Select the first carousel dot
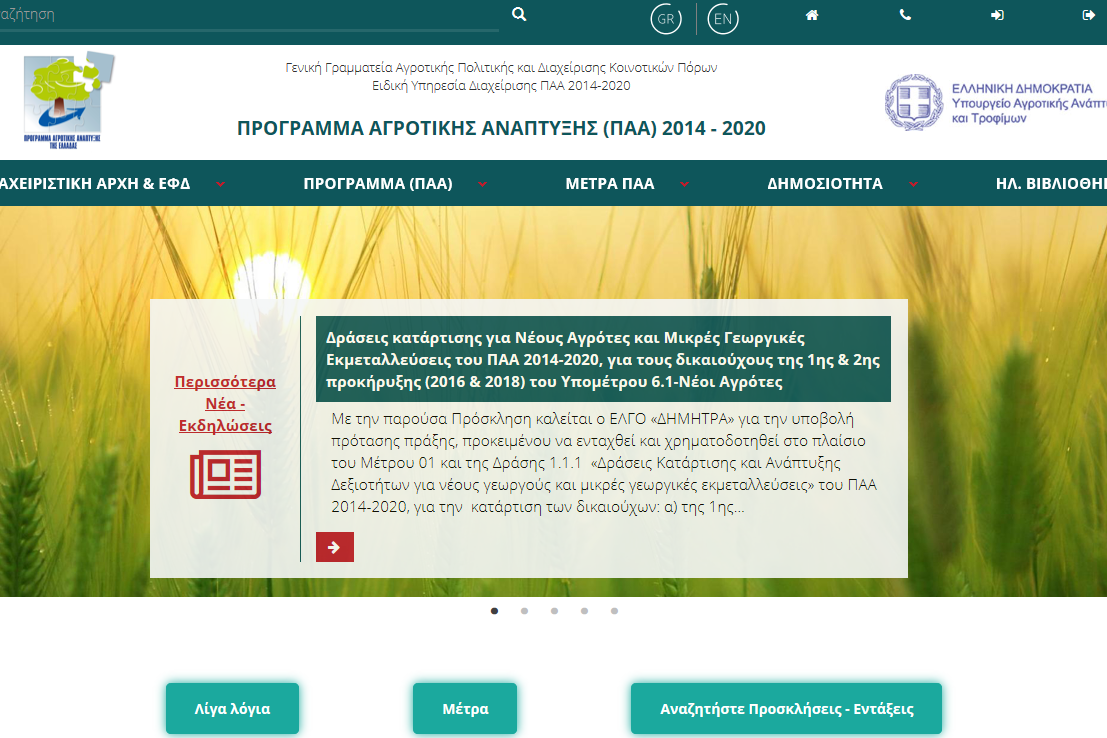The width and height of the screenshot is (1107, 738). (494, 610)
